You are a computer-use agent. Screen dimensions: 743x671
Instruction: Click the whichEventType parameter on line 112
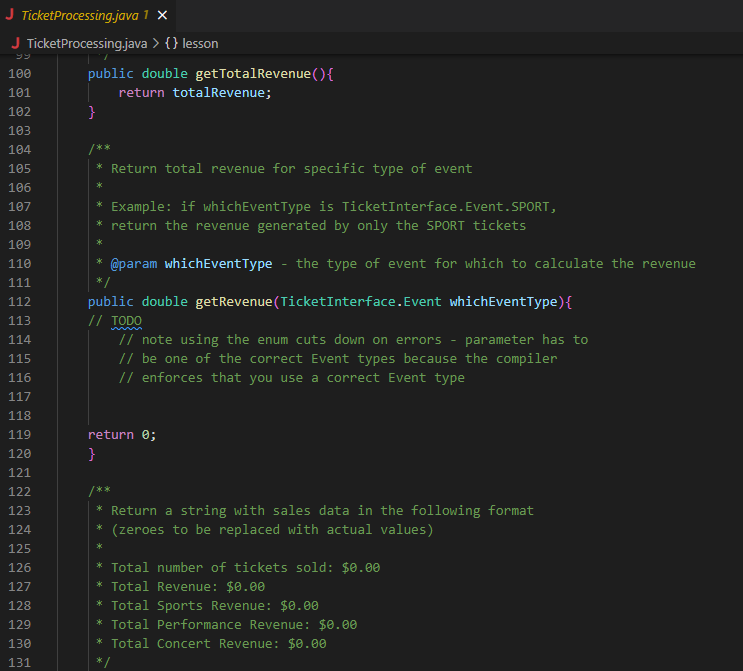click(x=503, y=302)
